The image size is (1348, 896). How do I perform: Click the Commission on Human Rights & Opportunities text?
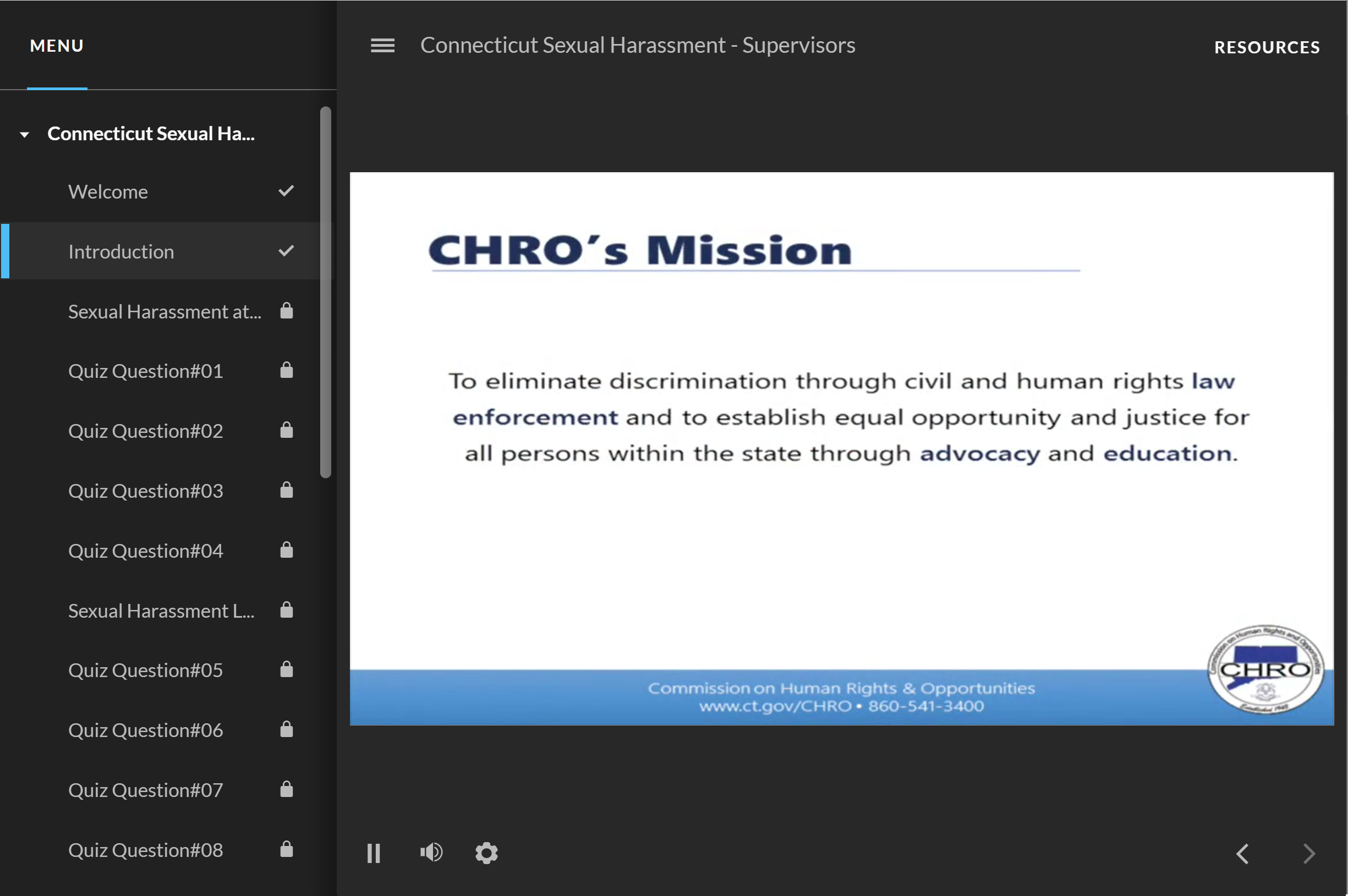click(x=841, y=689)
